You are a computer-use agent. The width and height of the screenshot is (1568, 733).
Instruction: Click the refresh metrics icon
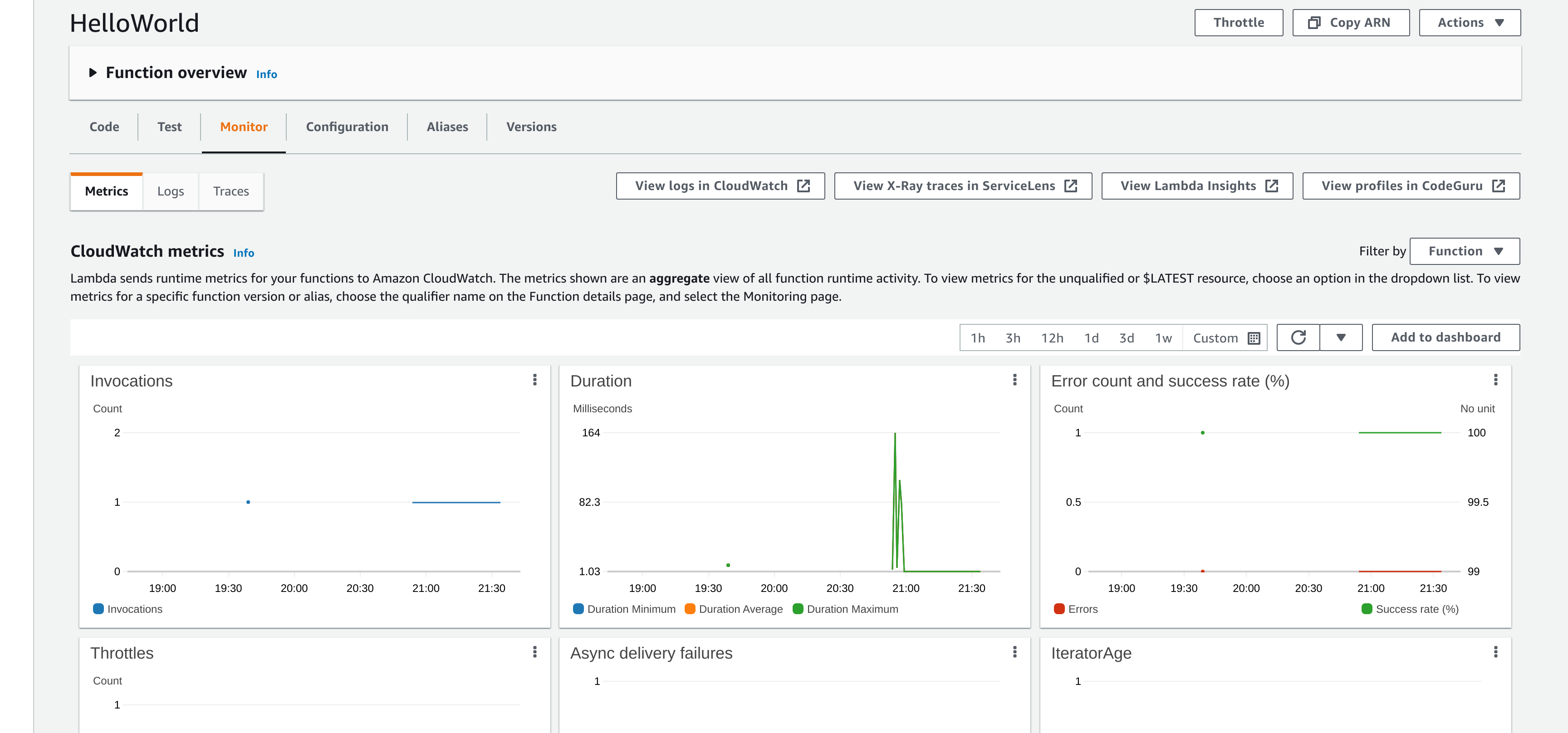pyautogui.click(x=1298, y=337)
